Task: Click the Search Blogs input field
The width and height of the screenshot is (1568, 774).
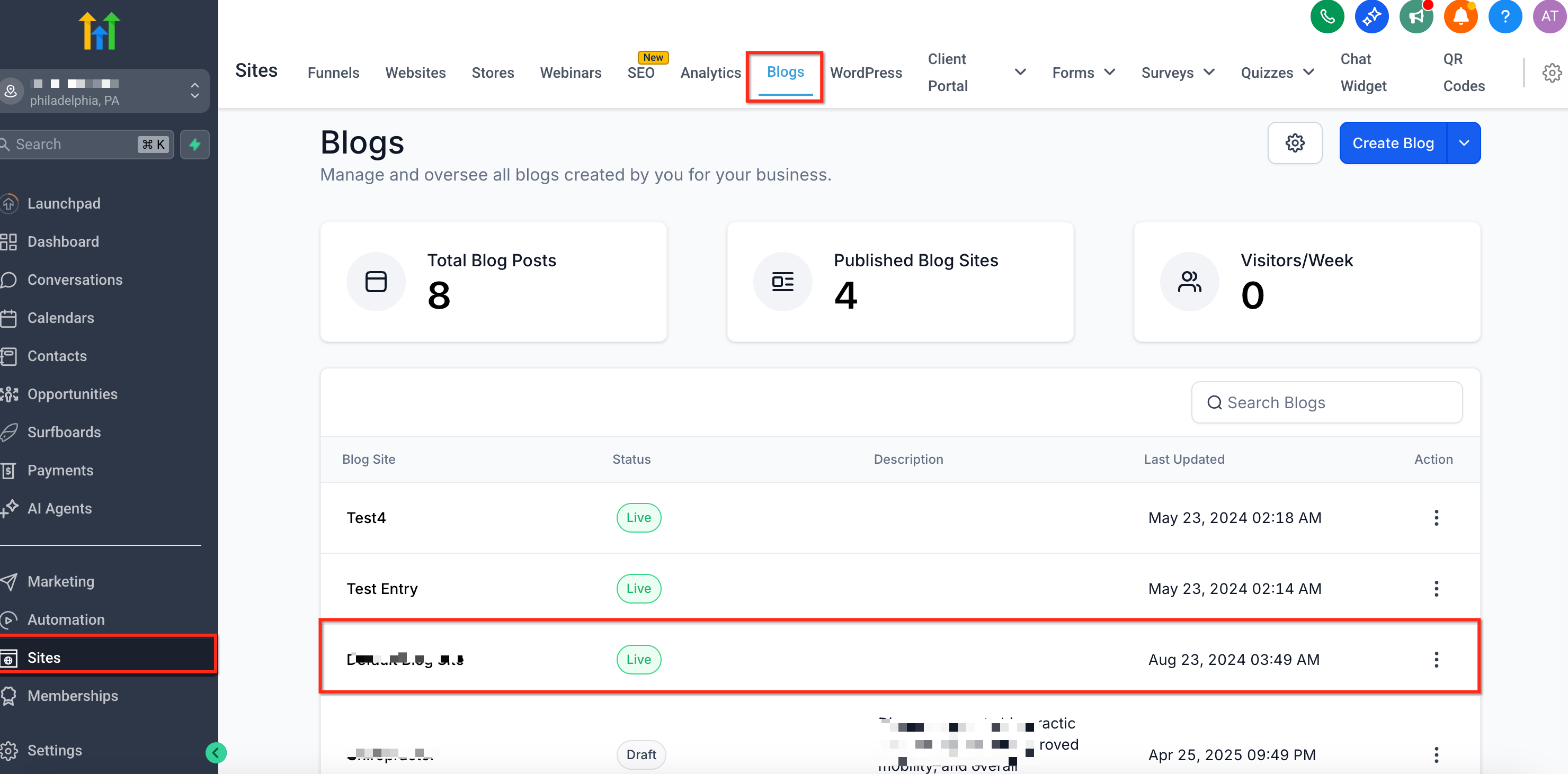Action: click(1327, 402)
